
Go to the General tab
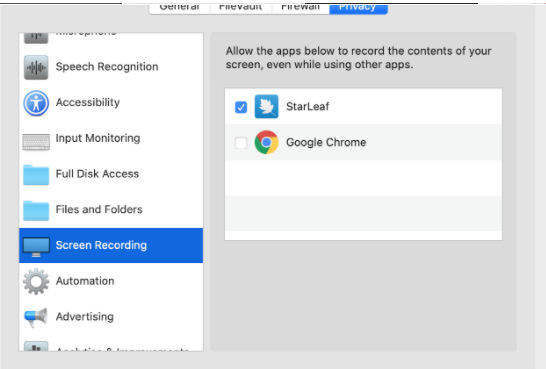tap(180, 9)
